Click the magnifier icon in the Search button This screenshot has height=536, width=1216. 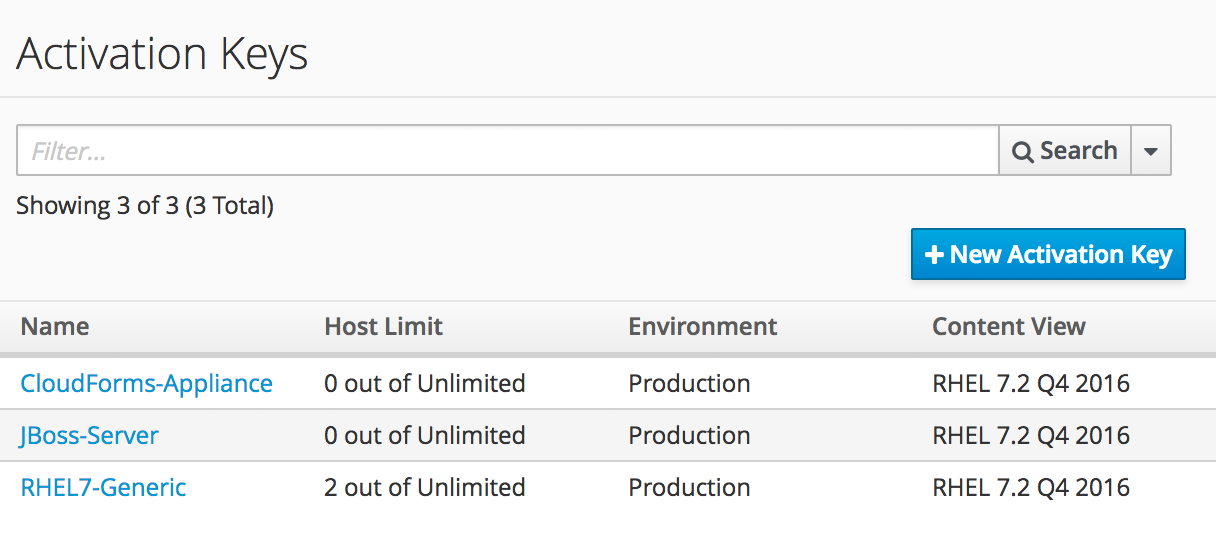pos(1022,152)
